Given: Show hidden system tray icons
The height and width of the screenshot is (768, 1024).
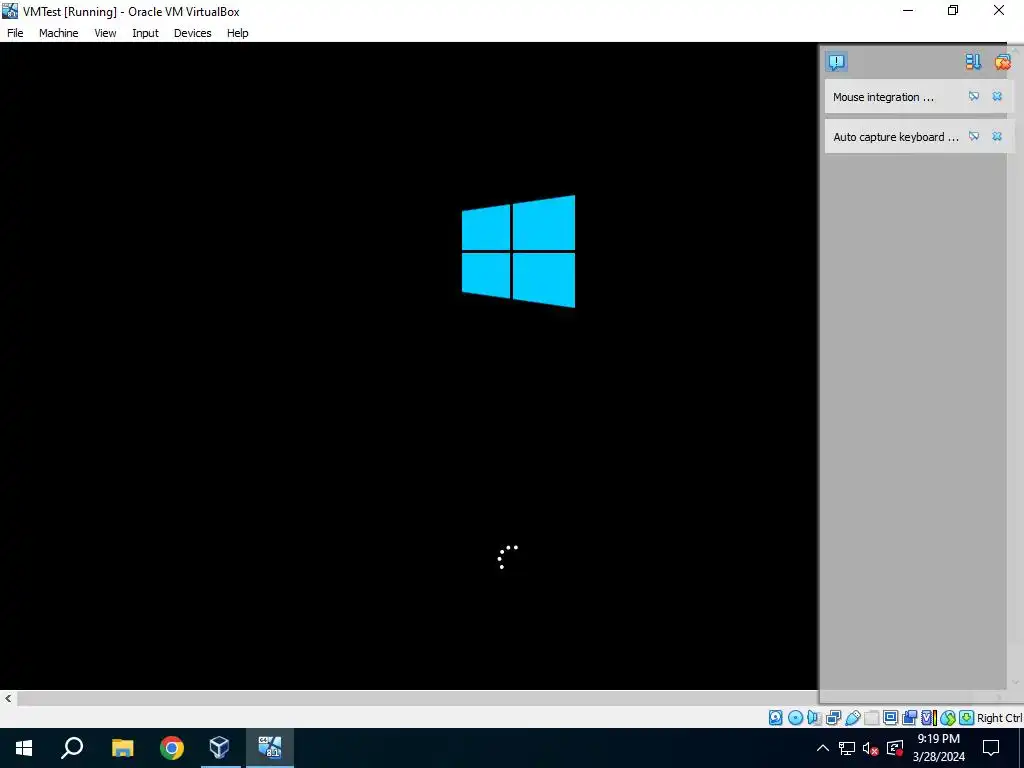Looking at the screenshot, I should point(823,748).
